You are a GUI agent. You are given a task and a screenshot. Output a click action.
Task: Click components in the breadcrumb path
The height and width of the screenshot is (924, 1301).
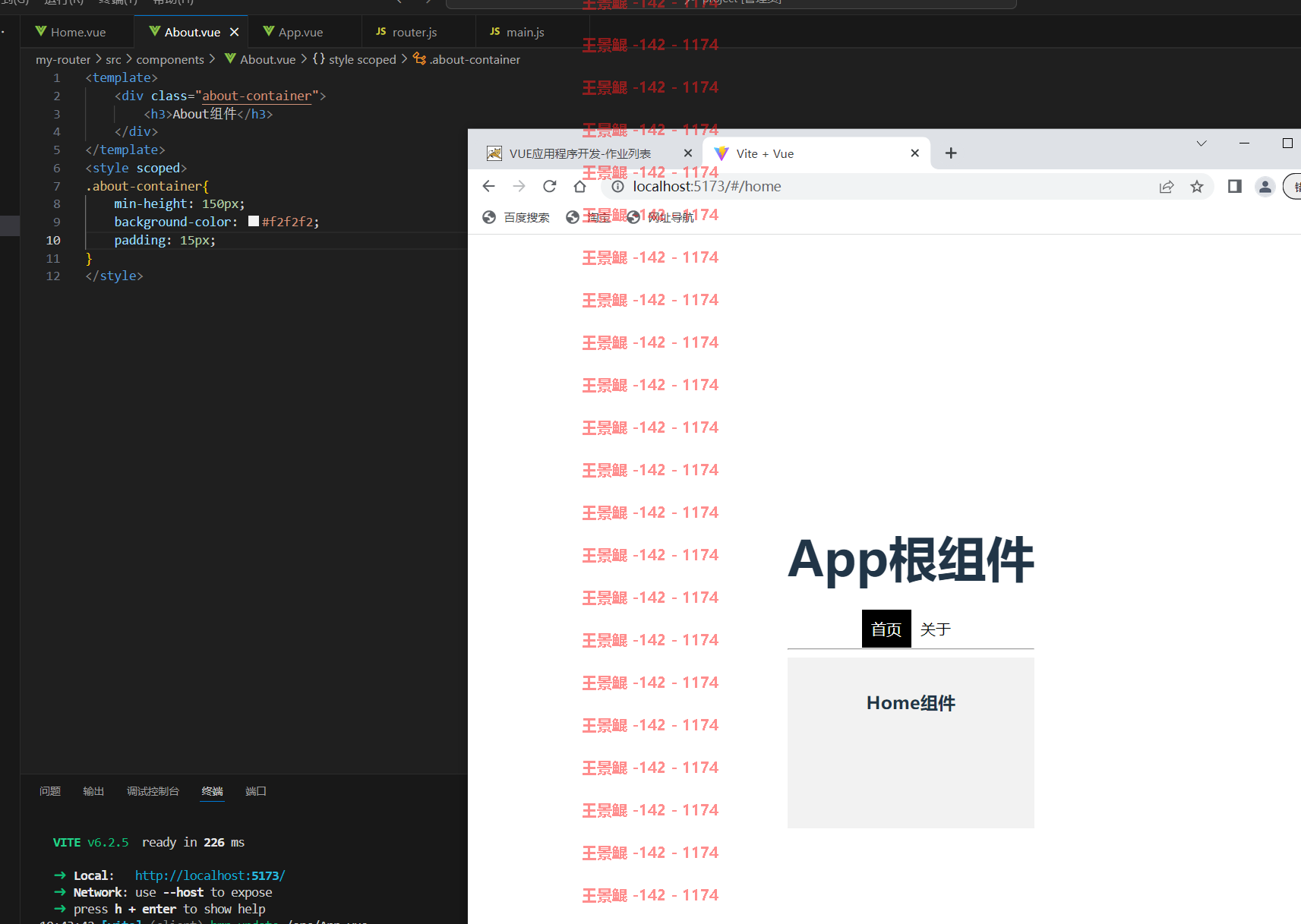pyautogui.click(x=170, y=59)
